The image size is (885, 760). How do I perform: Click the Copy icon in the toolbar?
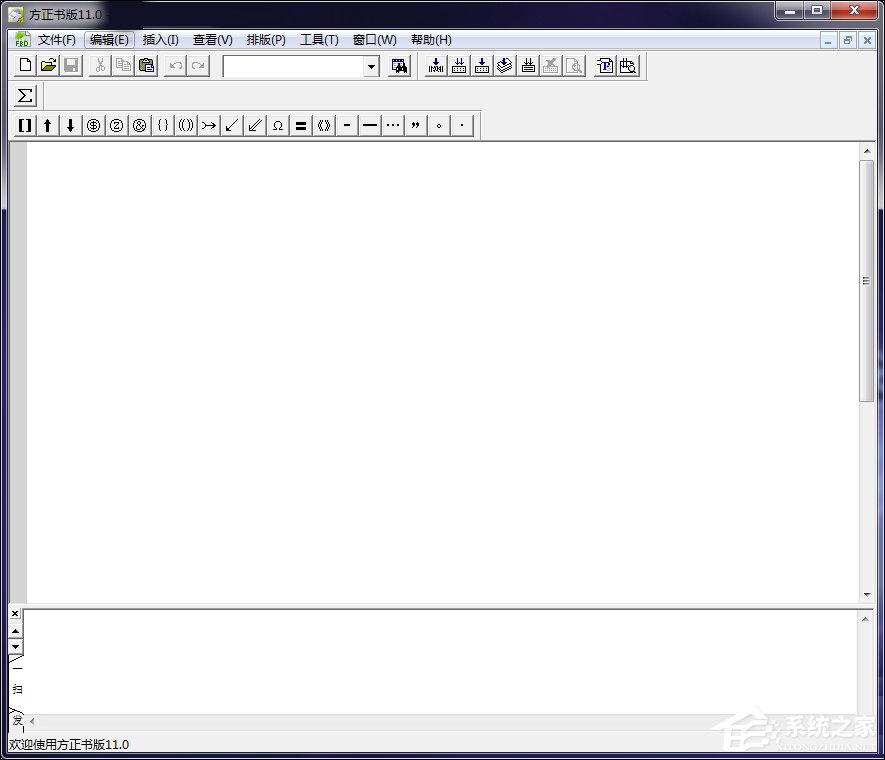(124, 66)
